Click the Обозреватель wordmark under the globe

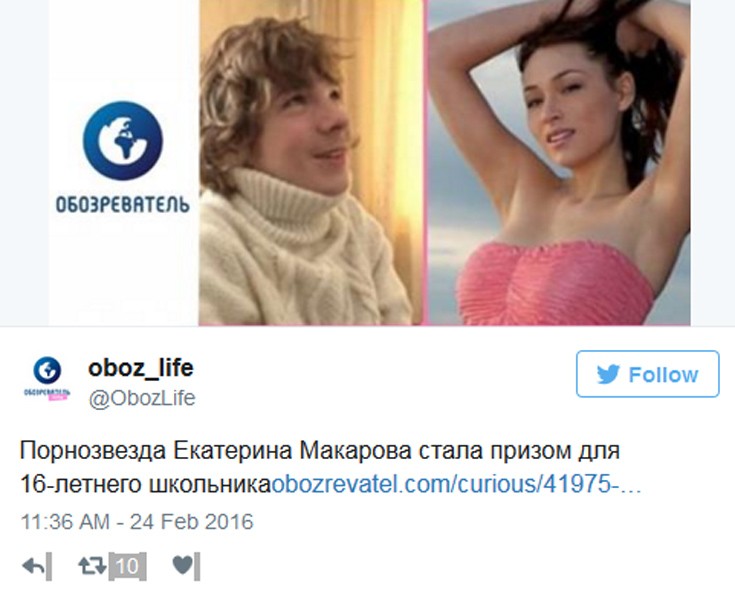coord(123,204)
